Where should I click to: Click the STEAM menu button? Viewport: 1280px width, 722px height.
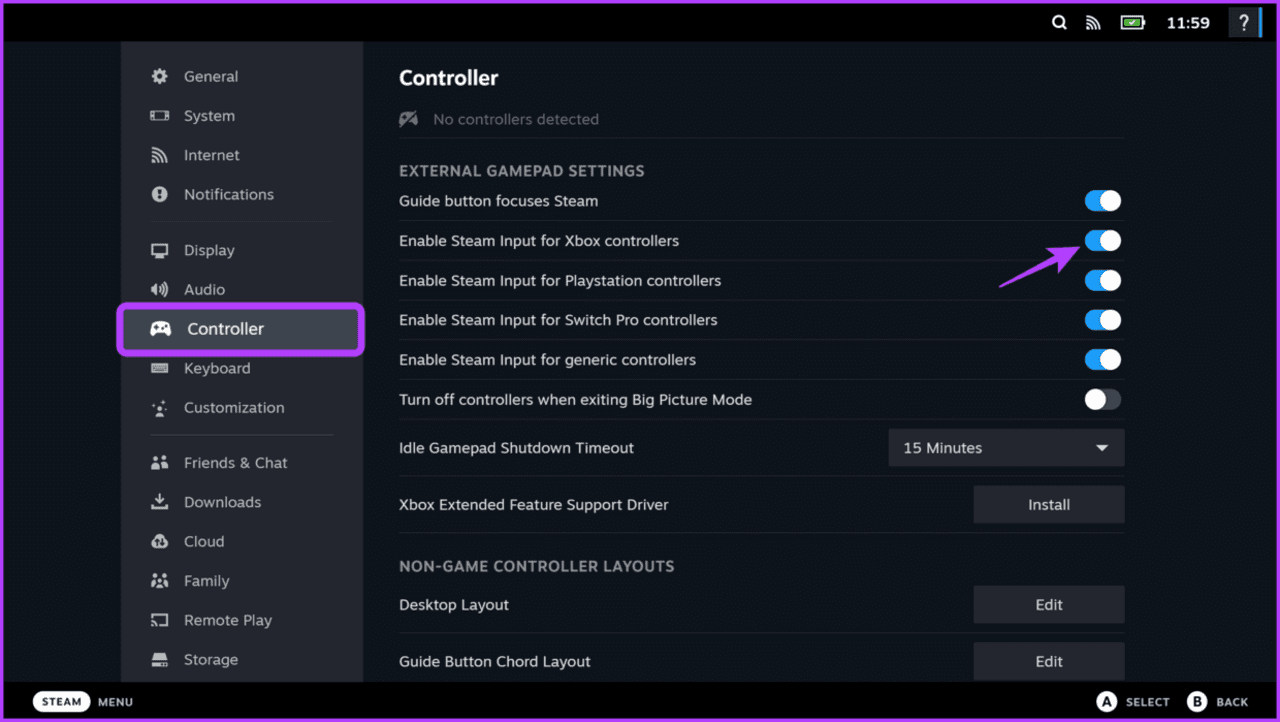(x=62, y=701)
